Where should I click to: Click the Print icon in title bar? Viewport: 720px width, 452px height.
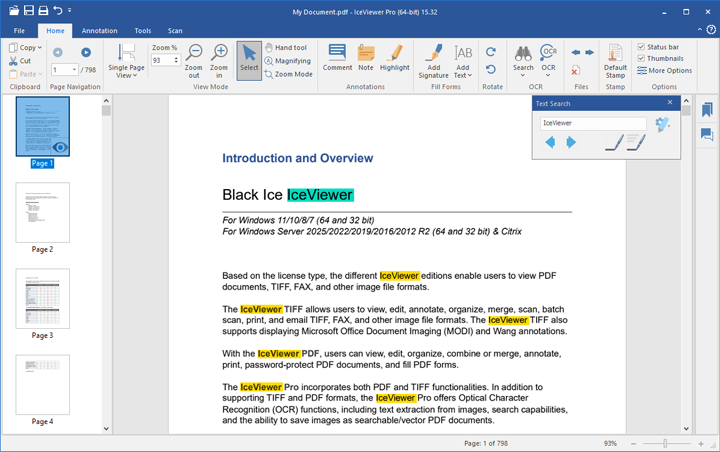[x=43, y=10]
